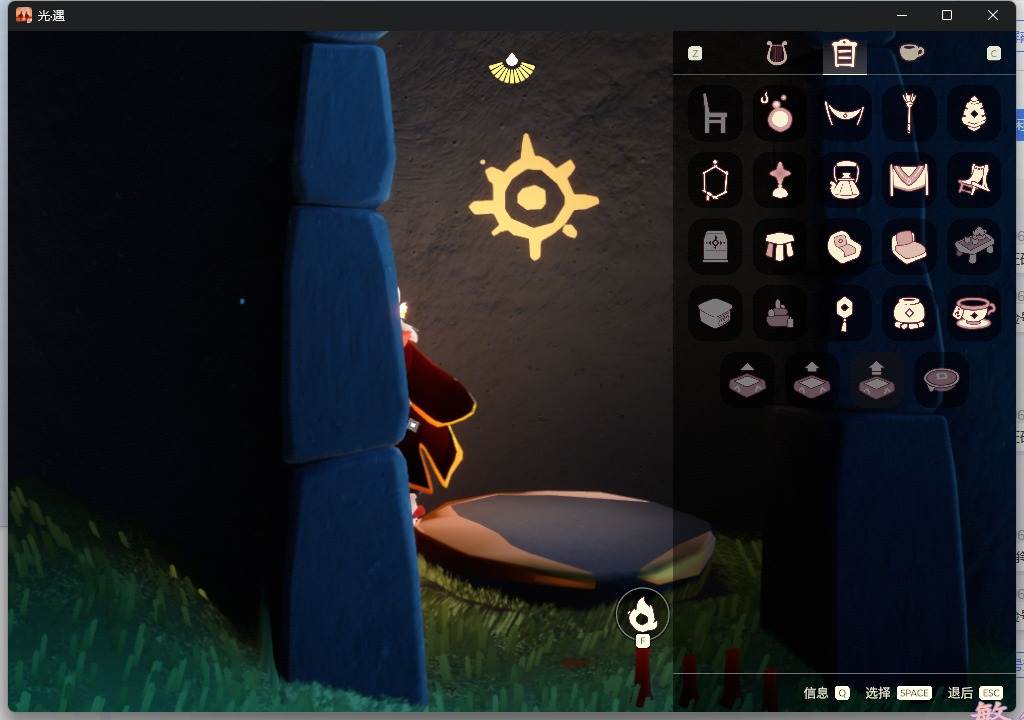Select the platform with small triangle arrow
This screenshot has width=1024, height=720.
coord(747,380)
